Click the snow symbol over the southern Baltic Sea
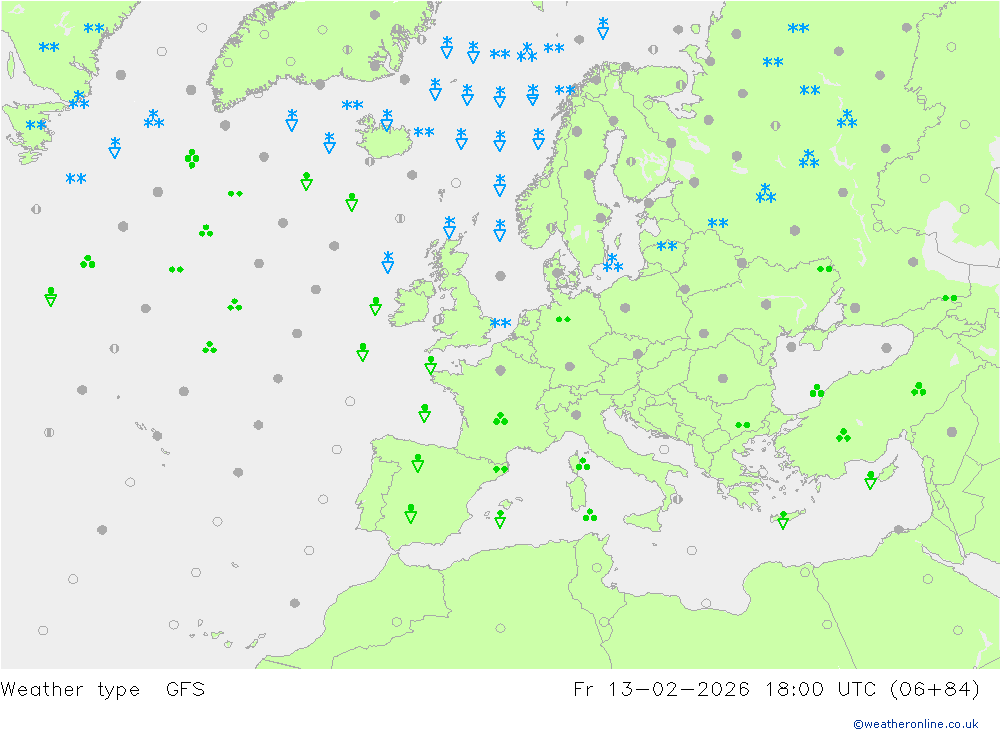The height and width of the screenshot is (733, 1000). 613,263
